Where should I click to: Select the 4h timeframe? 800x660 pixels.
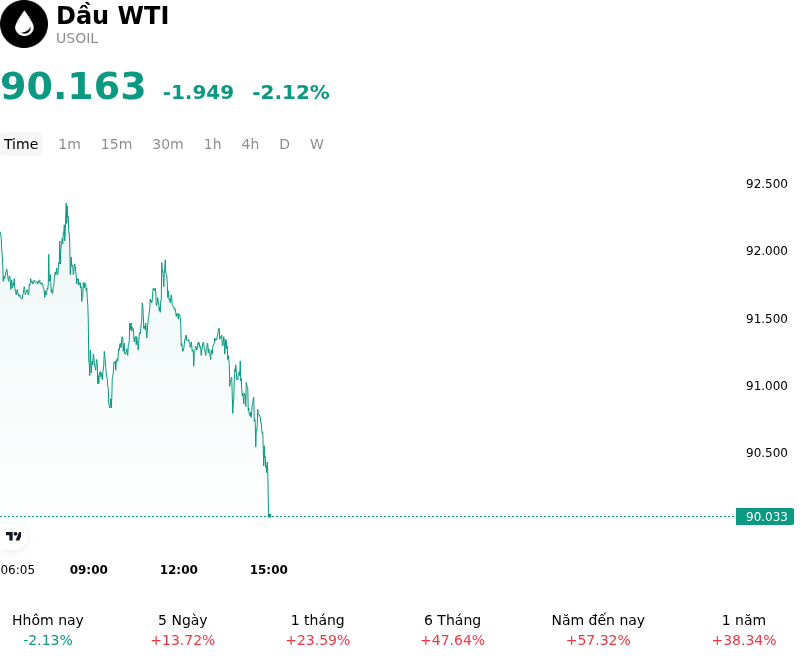coord(250,144)
